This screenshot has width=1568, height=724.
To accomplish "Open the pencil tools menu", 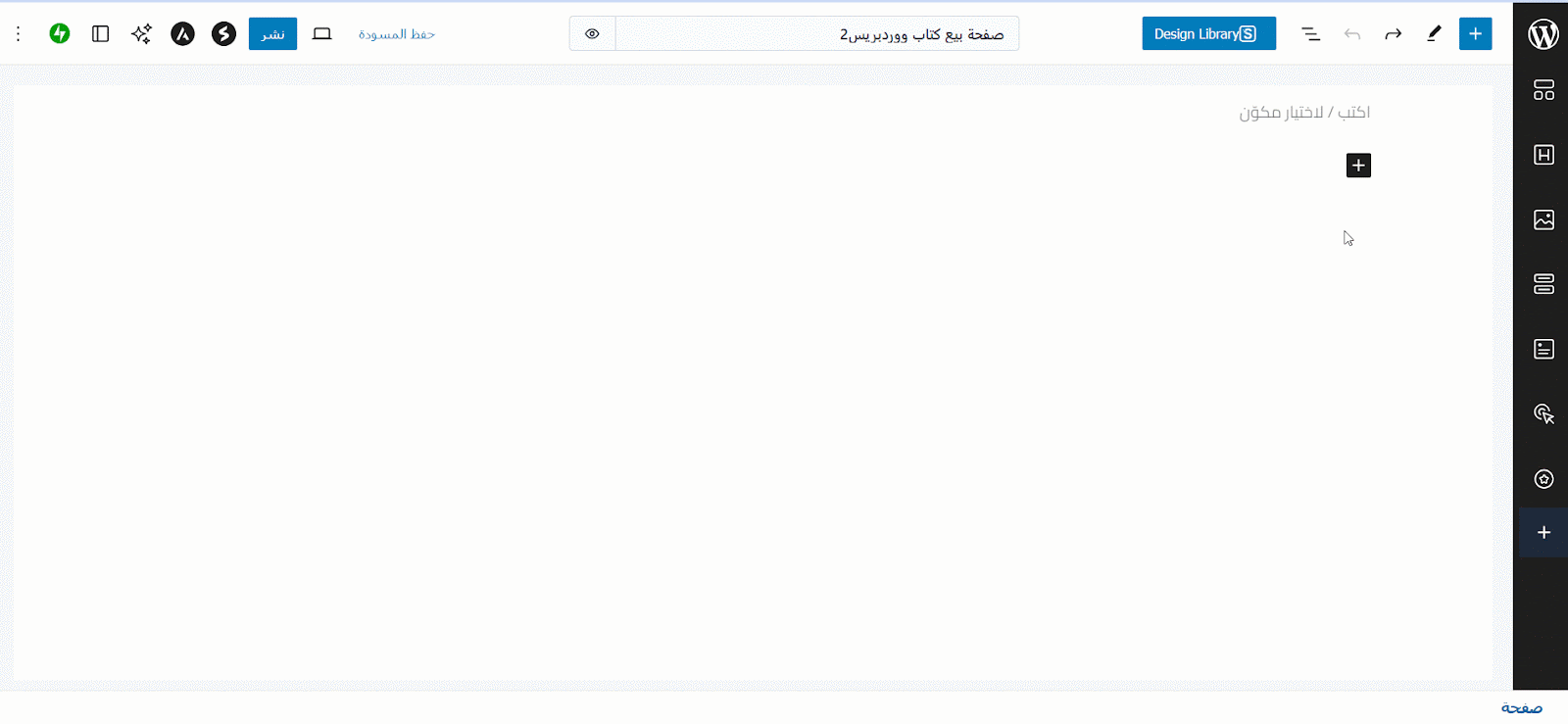I will (x=1434, y=33).
